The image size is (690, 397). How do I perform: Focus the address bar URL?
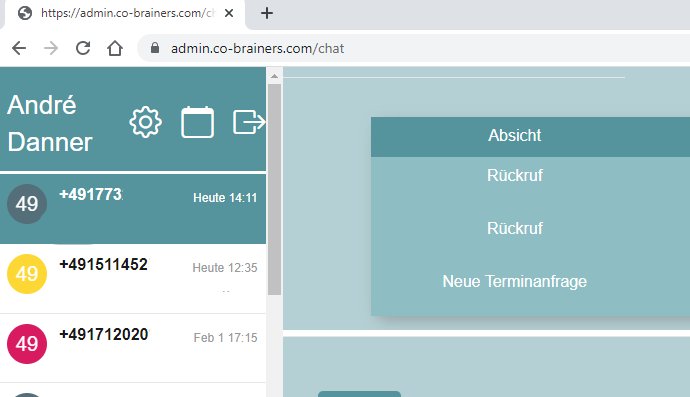[x=257, y=48]
